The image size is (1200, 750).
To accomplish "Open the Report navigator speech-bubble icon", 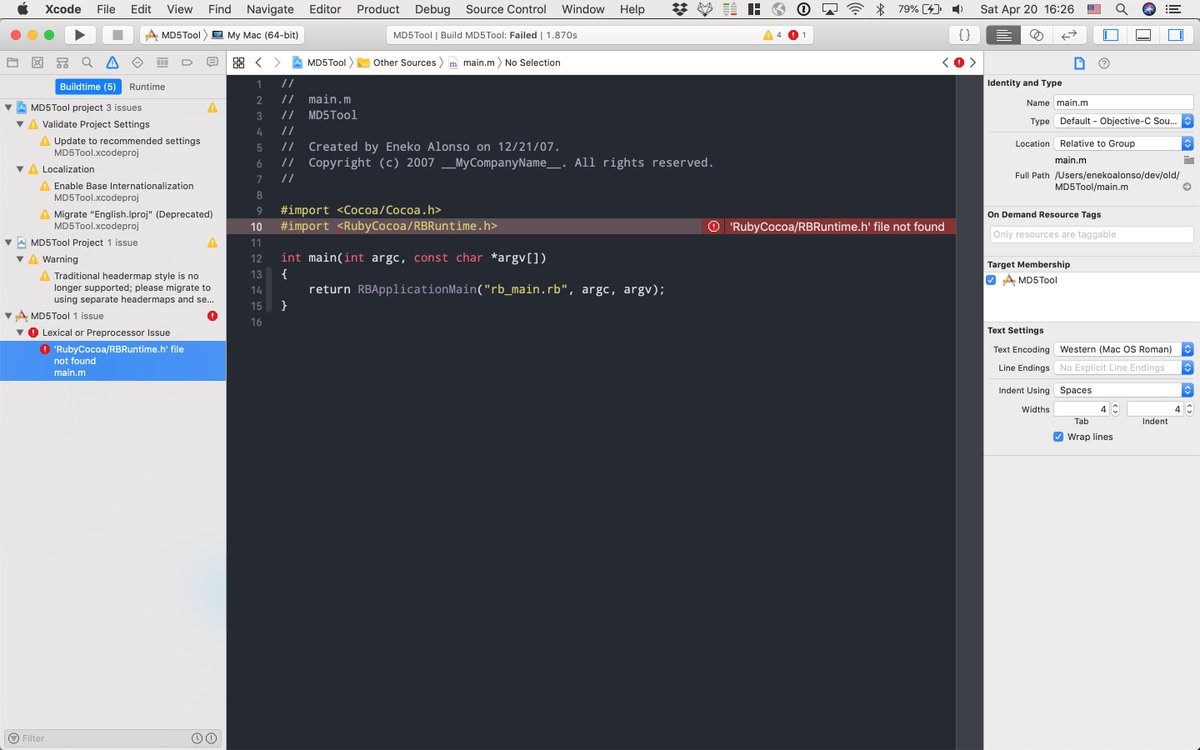I will 212,62.
